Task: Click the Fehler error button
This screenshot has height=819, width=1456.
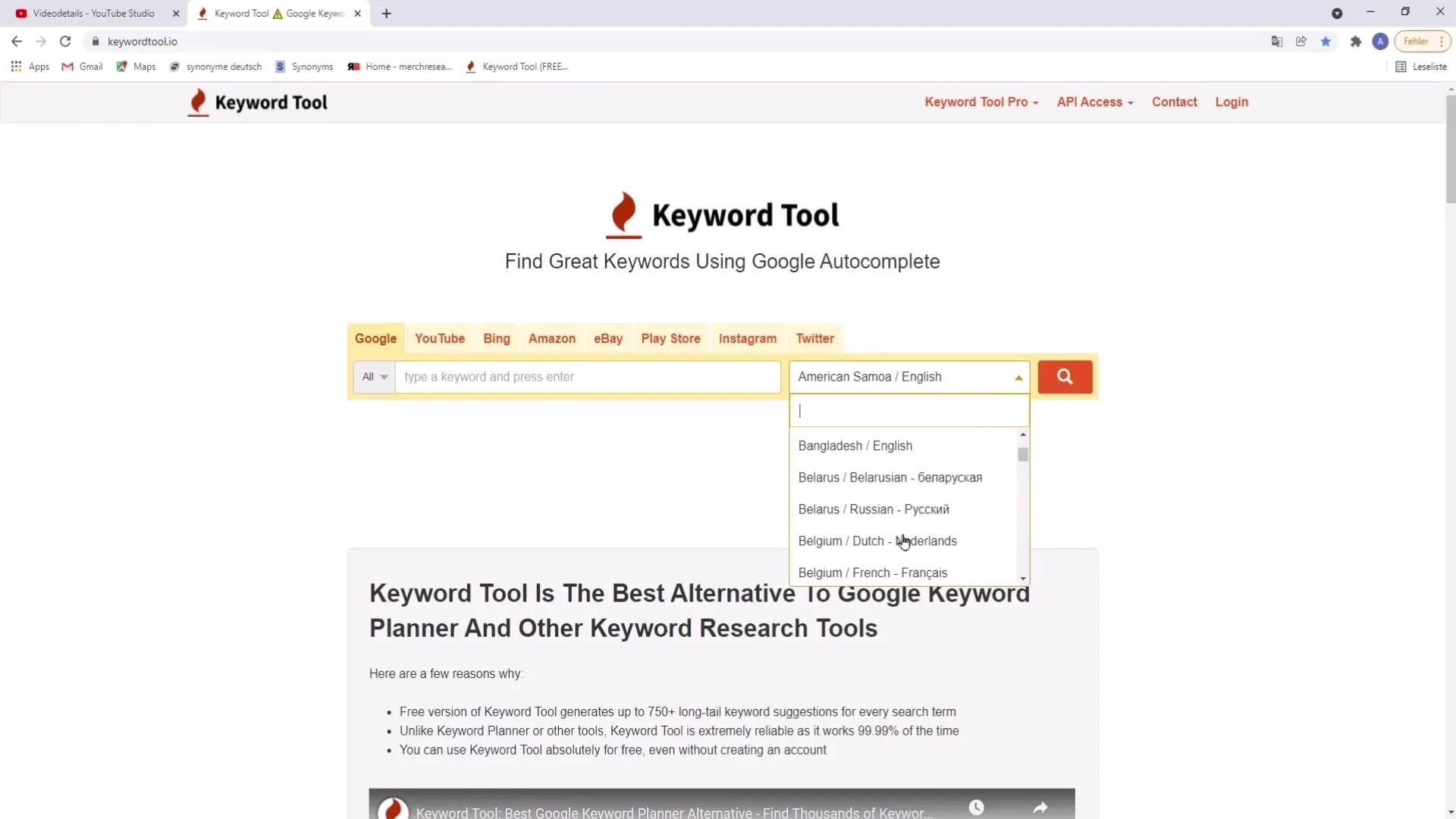Action: [1416, 42]
